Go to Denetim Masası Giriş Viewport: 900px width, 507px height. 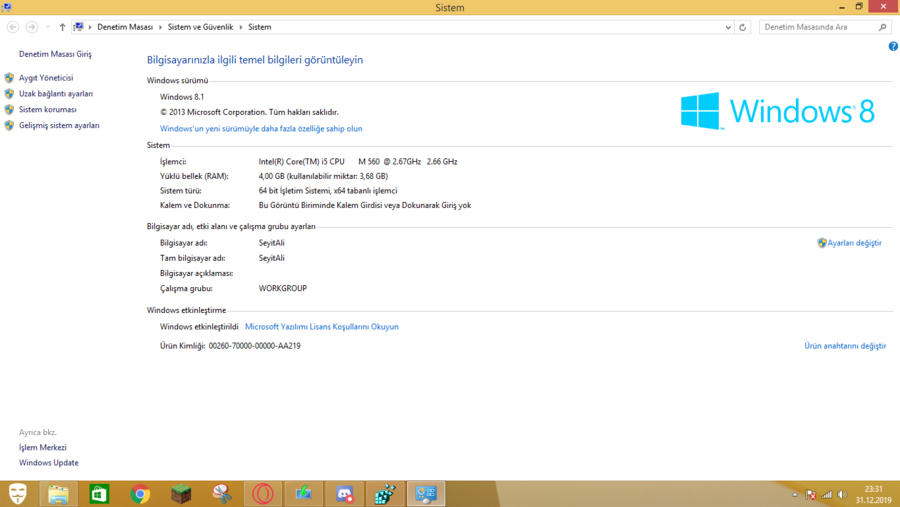pyautogui.click(x=55, y=54)
